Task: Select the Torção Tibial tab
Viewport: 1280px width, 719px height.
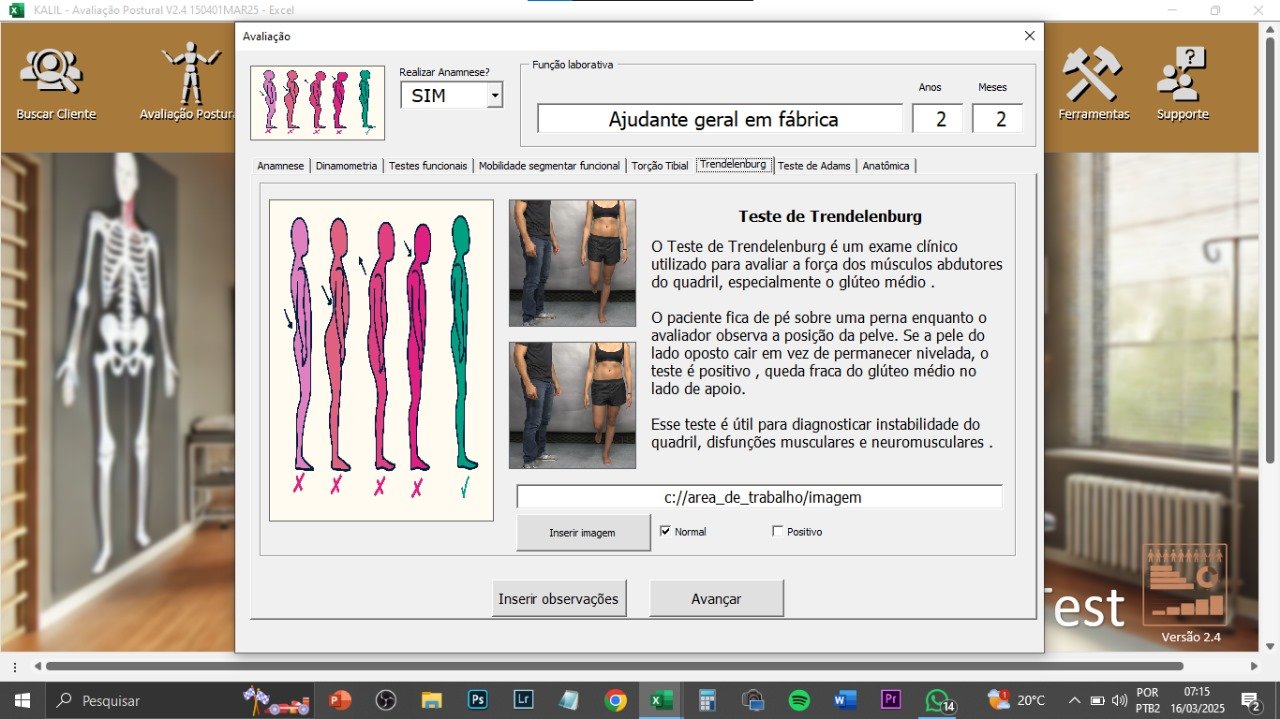Action: tap(660, 166)
